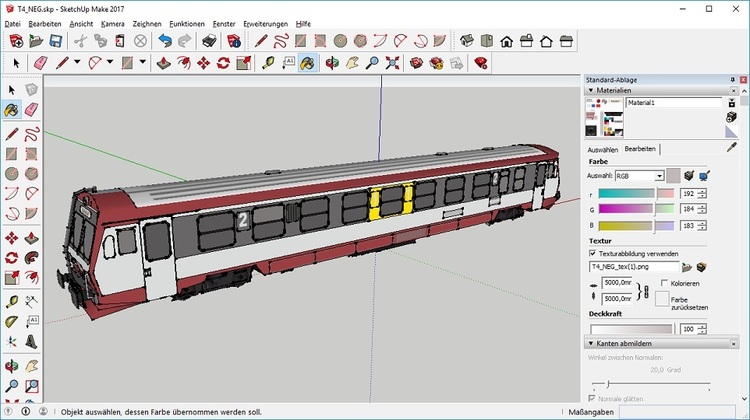This screenshot has width=750, height=420.
Task: Select the Push/Pull tool in the top toolbar
Action: (x=164, y=63)
